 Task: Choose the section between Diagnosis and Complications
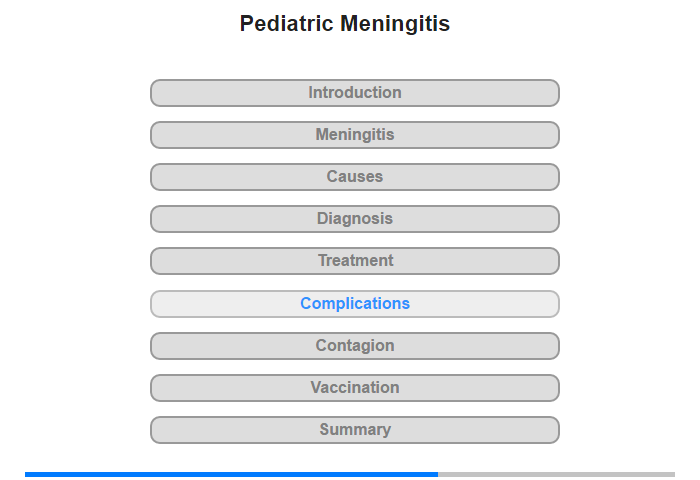point(355,261)
